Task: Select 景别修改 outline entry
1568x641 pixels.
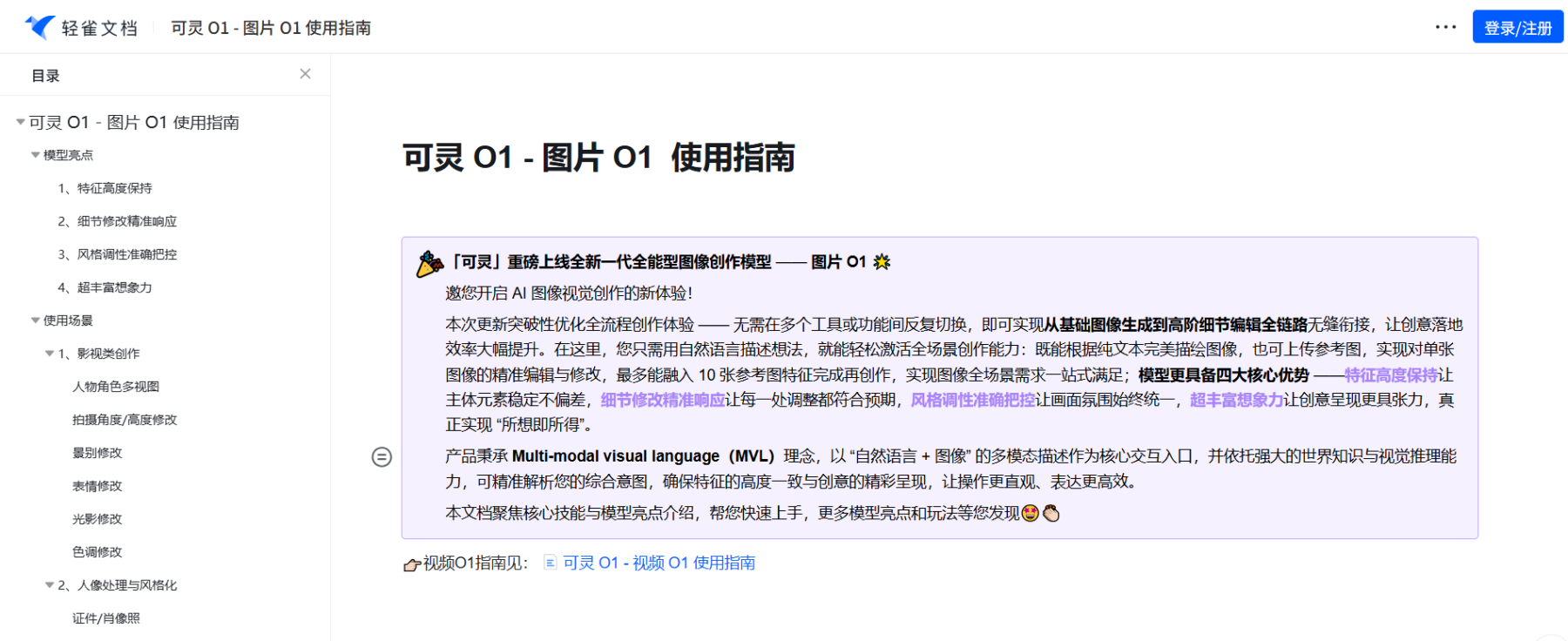Action: (98, 453)
